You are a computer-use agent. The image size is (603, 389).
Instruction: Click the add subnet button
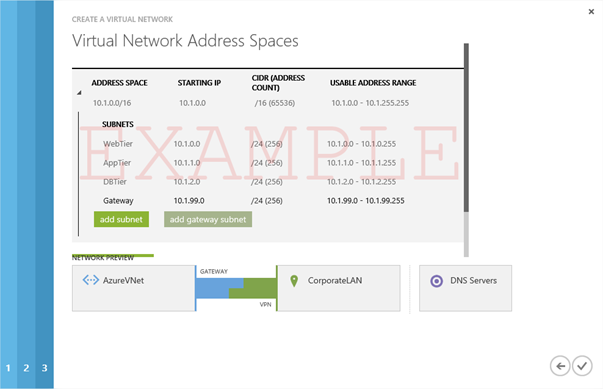[x=121, y=219]
